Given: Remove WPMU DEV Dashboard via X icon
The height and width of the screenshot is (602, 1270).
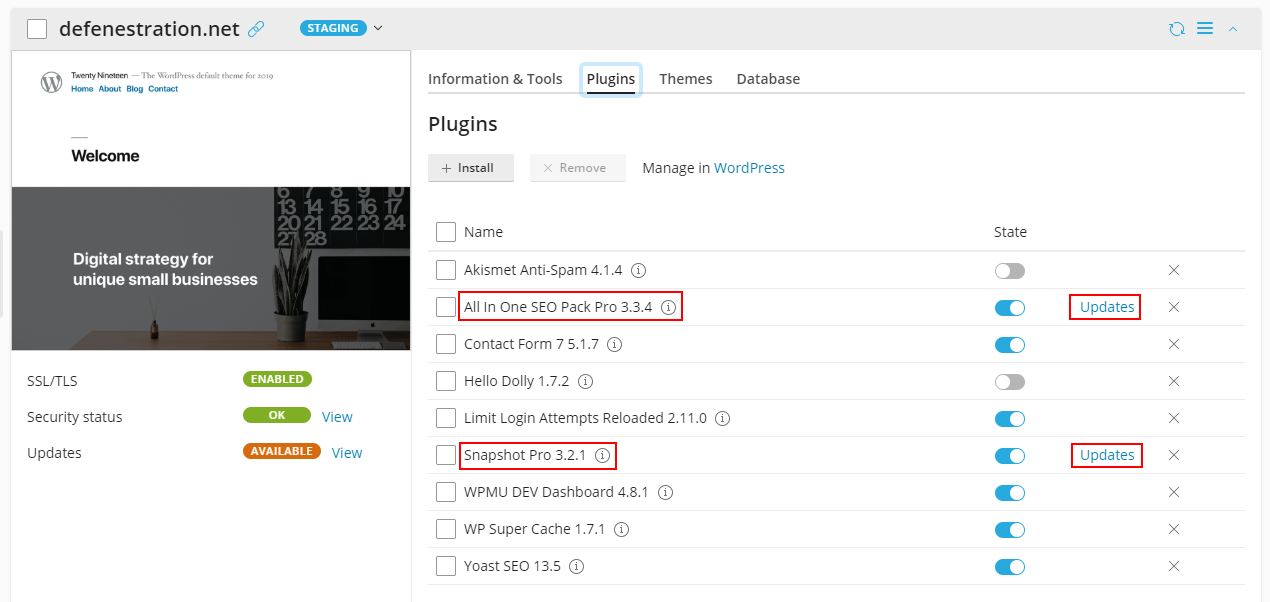Looking at the screenshot, I should (1174, 492).
